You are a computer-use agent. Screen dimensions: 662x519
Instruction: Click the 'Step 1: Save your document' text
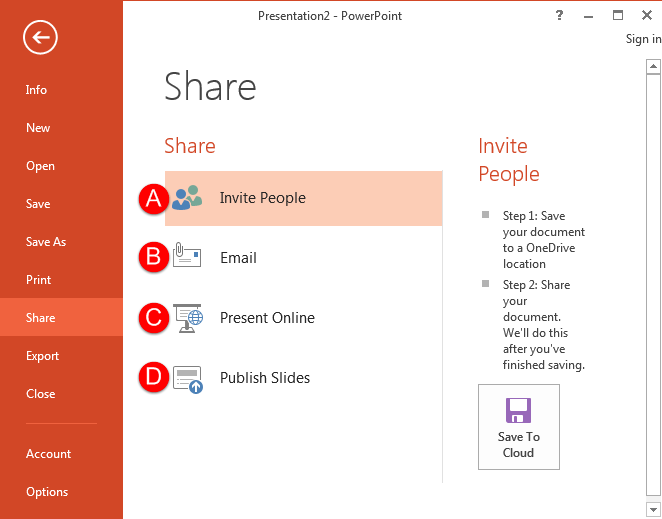(x=543, y=239)
